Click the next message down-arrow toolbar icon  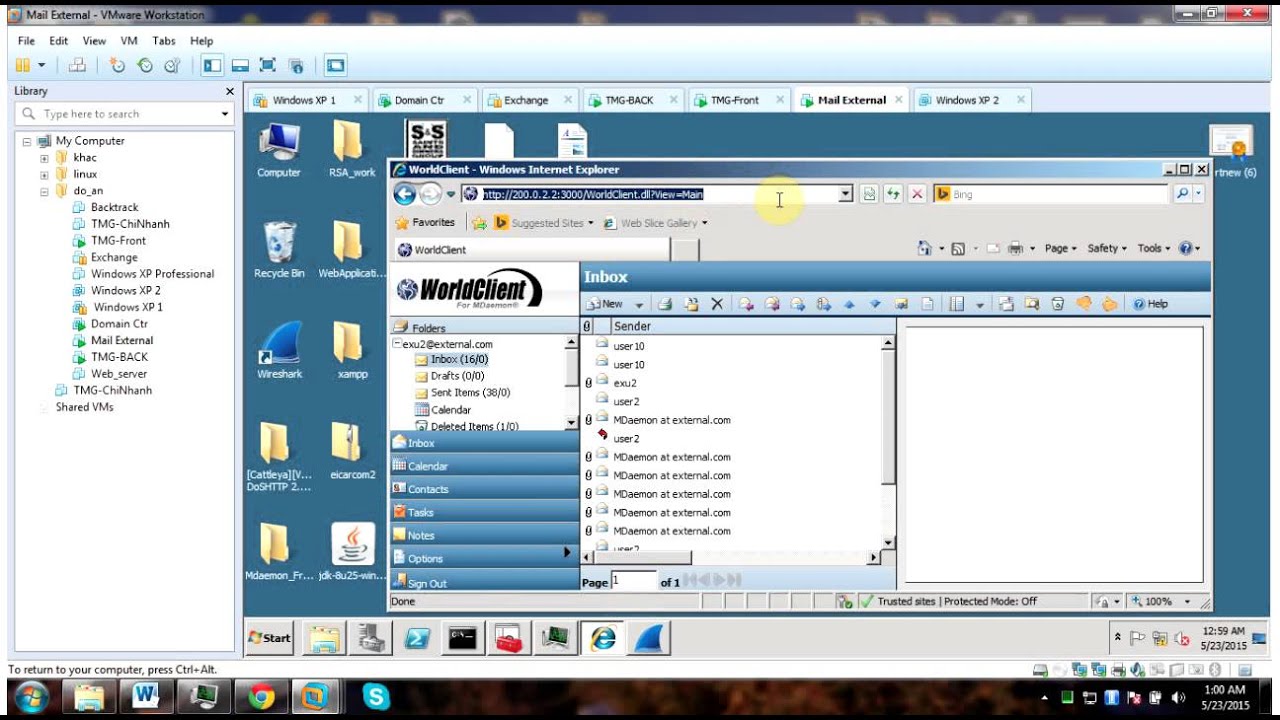[x=875, y=304]
